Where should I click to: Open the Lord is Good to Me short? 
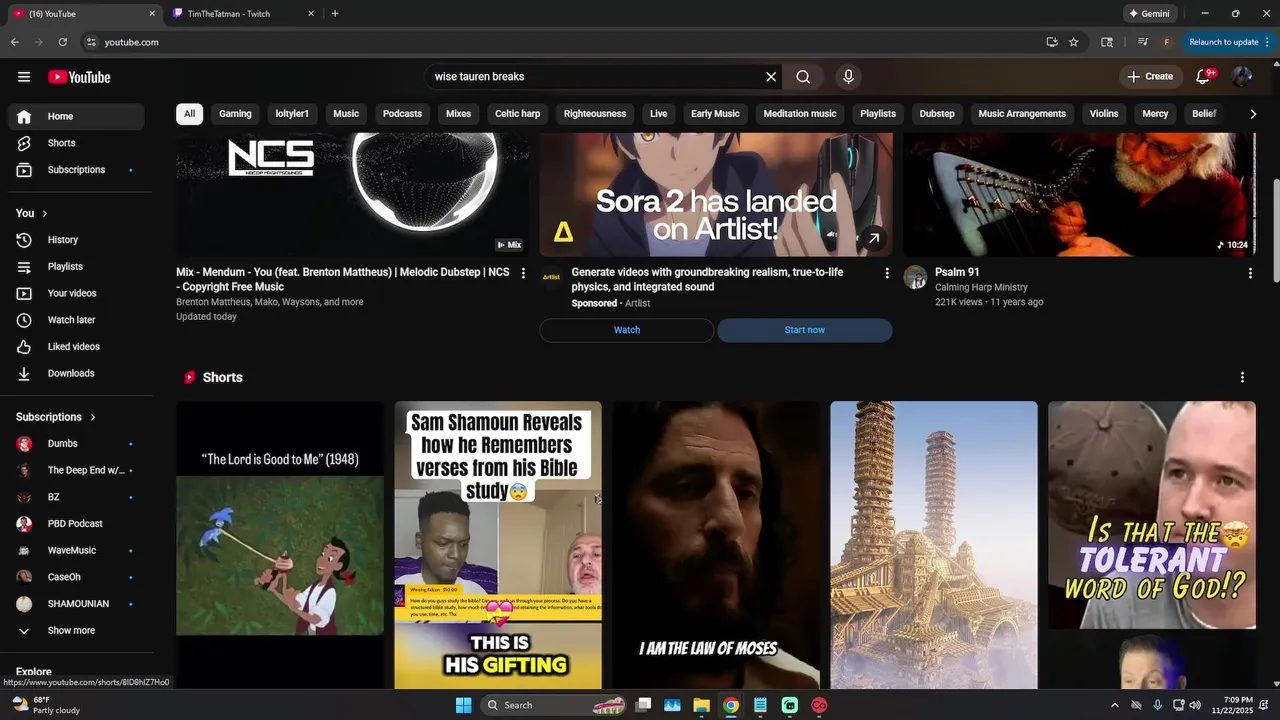click(x=280, y=545)
